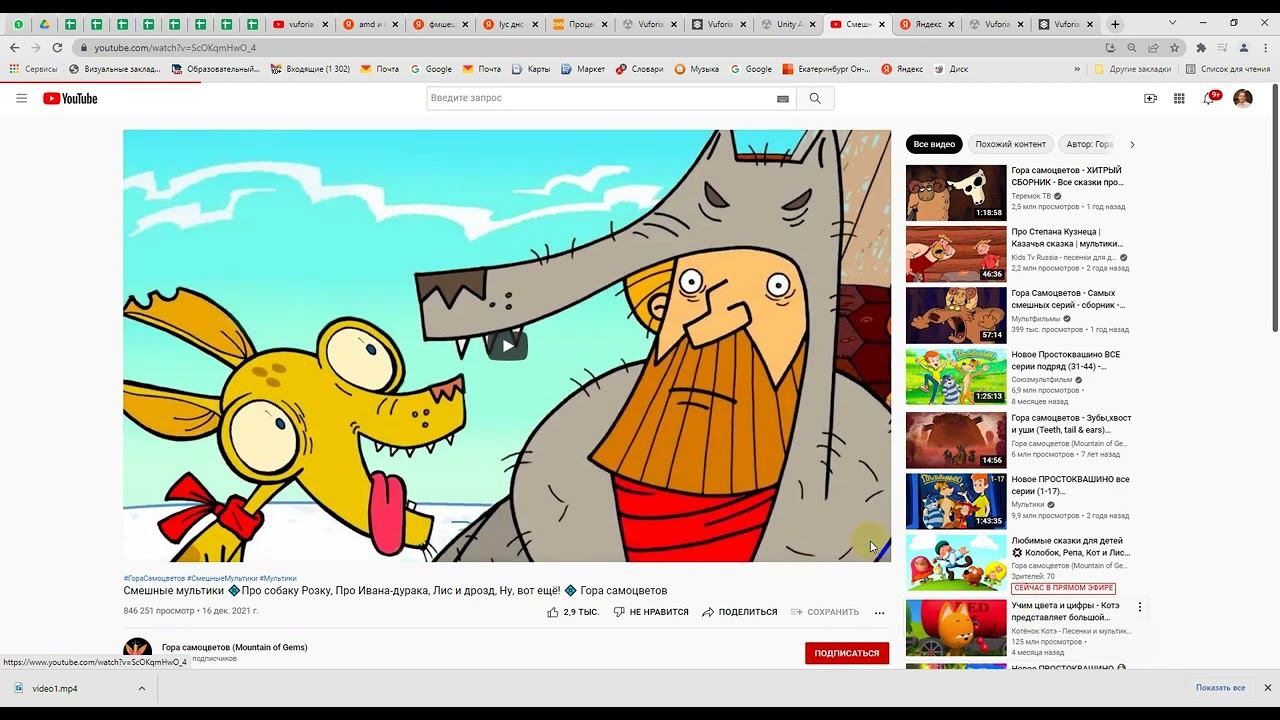Click the #ГораСамоцветов hashtag
This screenshot has height=720, width=1280.
[x=154, y=578]
